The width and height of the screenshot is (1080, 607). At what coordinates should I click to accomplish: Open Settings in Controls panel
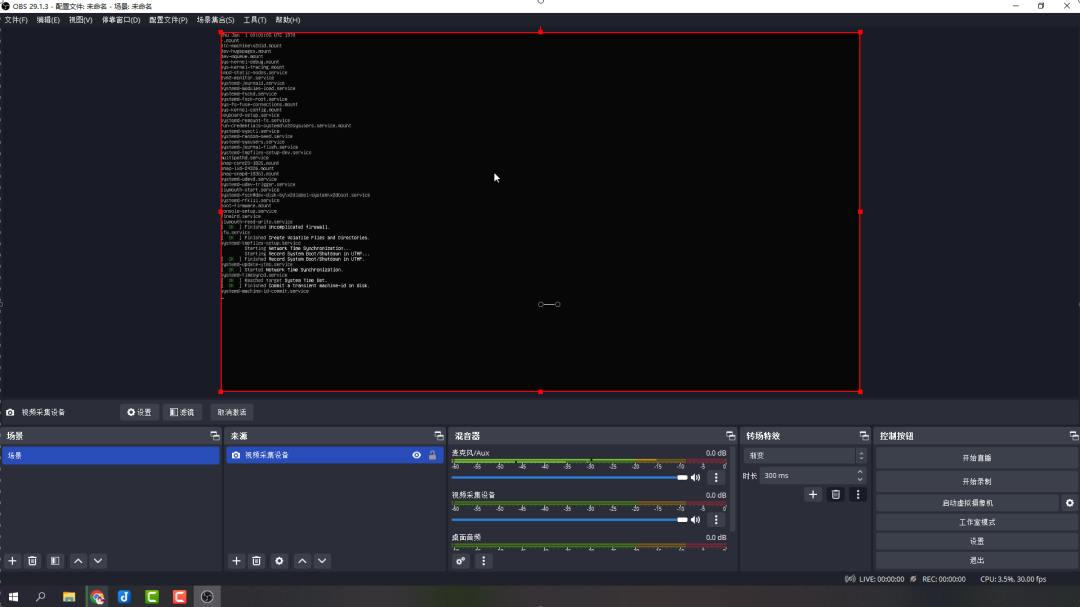977,542
